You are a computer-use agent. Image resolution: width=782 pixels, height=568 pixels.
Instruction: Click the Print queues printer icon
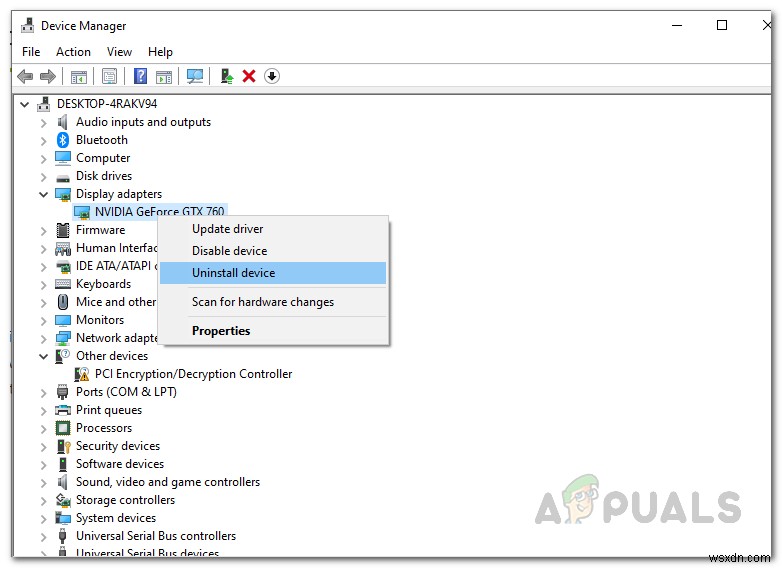coord(63,410)
